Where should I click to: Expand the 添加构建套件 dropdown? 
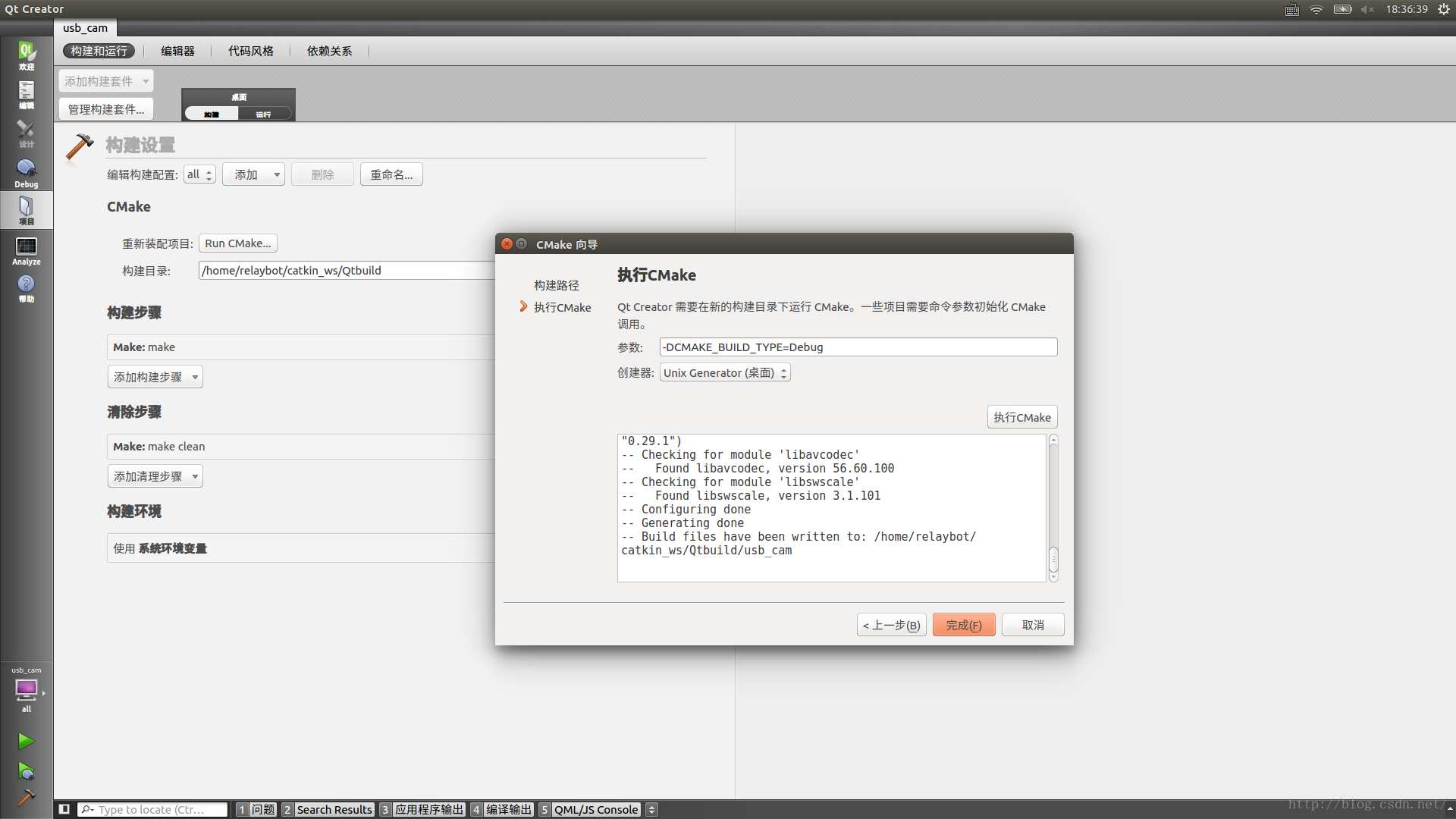coord(106,81)
